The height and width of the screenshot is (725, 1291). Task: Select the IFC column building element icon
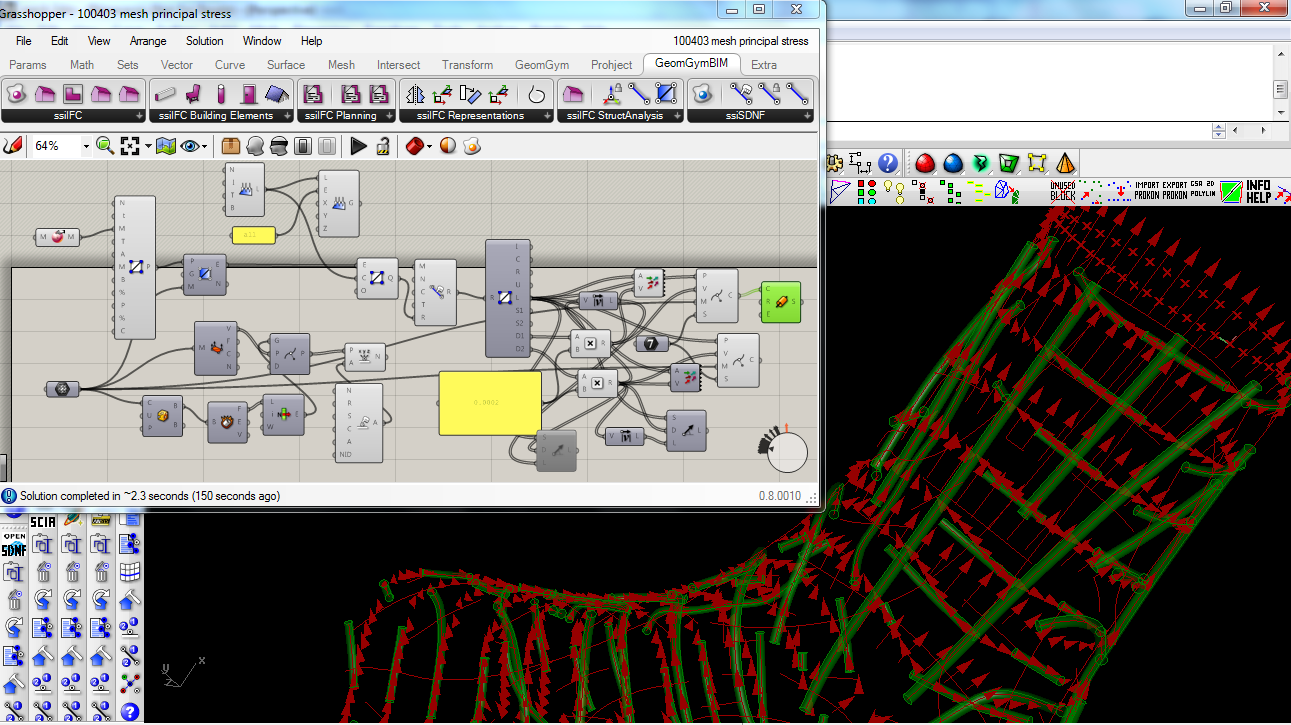[x=222, y=94]
